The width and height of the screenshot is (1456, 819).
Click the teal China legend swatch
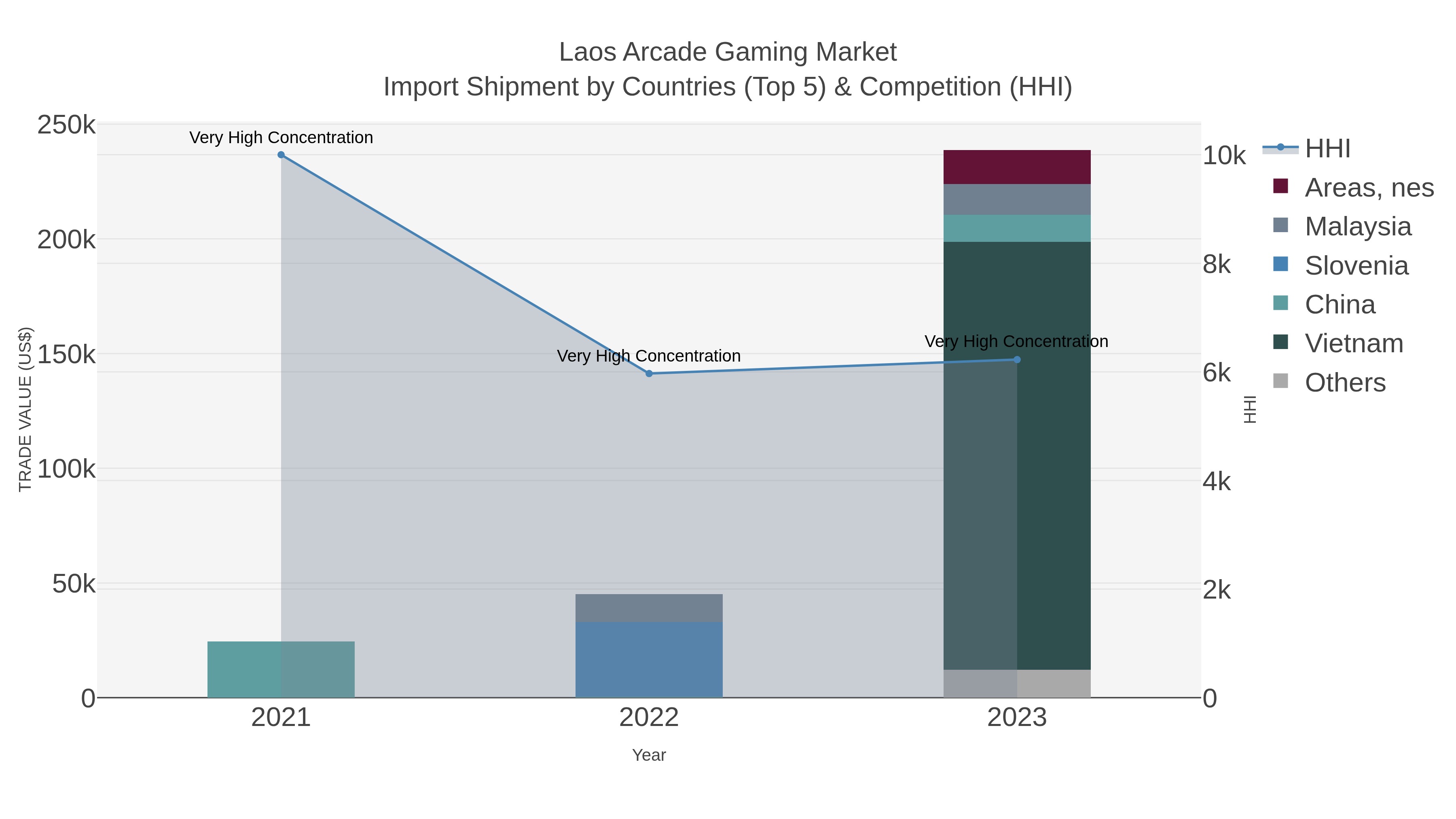[1280, 303]
